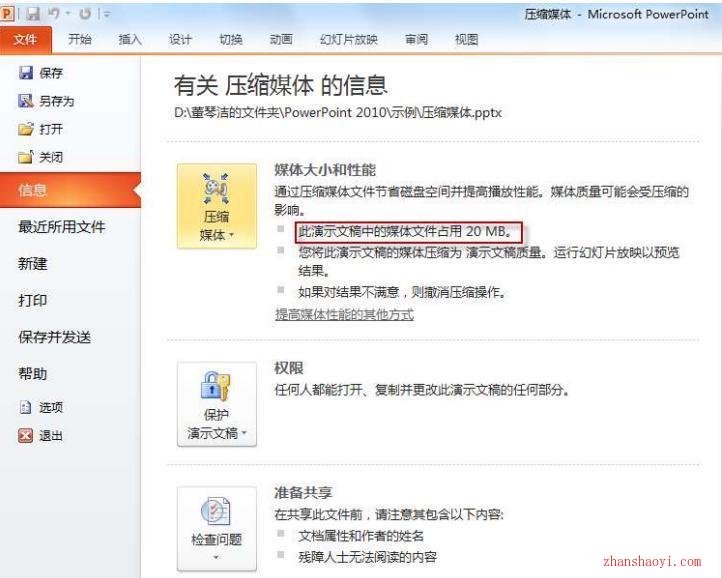Viewport: 722px width, 578px height.
Task: Switch to the 幻灯片放映 ribbon tab
Action: pyautogui.click(x=349, y=40)
